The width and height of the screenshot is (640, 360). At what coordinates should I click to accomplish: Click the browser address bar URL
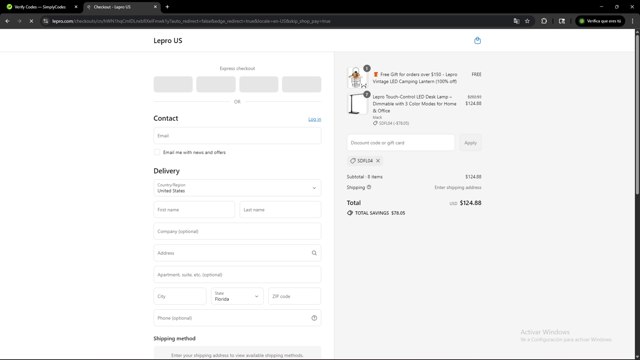click(x=191, y=21)
